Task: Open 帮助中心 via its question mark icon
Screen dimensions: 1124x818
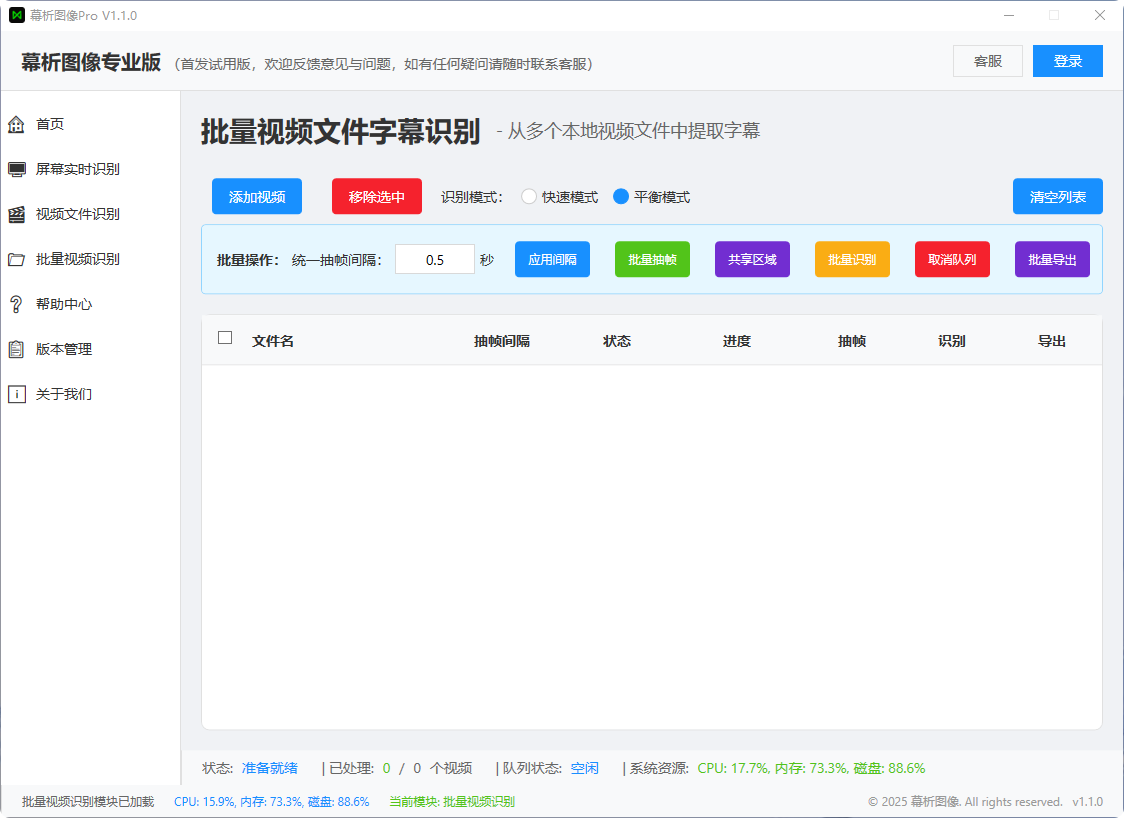Action: pos(16,303)
